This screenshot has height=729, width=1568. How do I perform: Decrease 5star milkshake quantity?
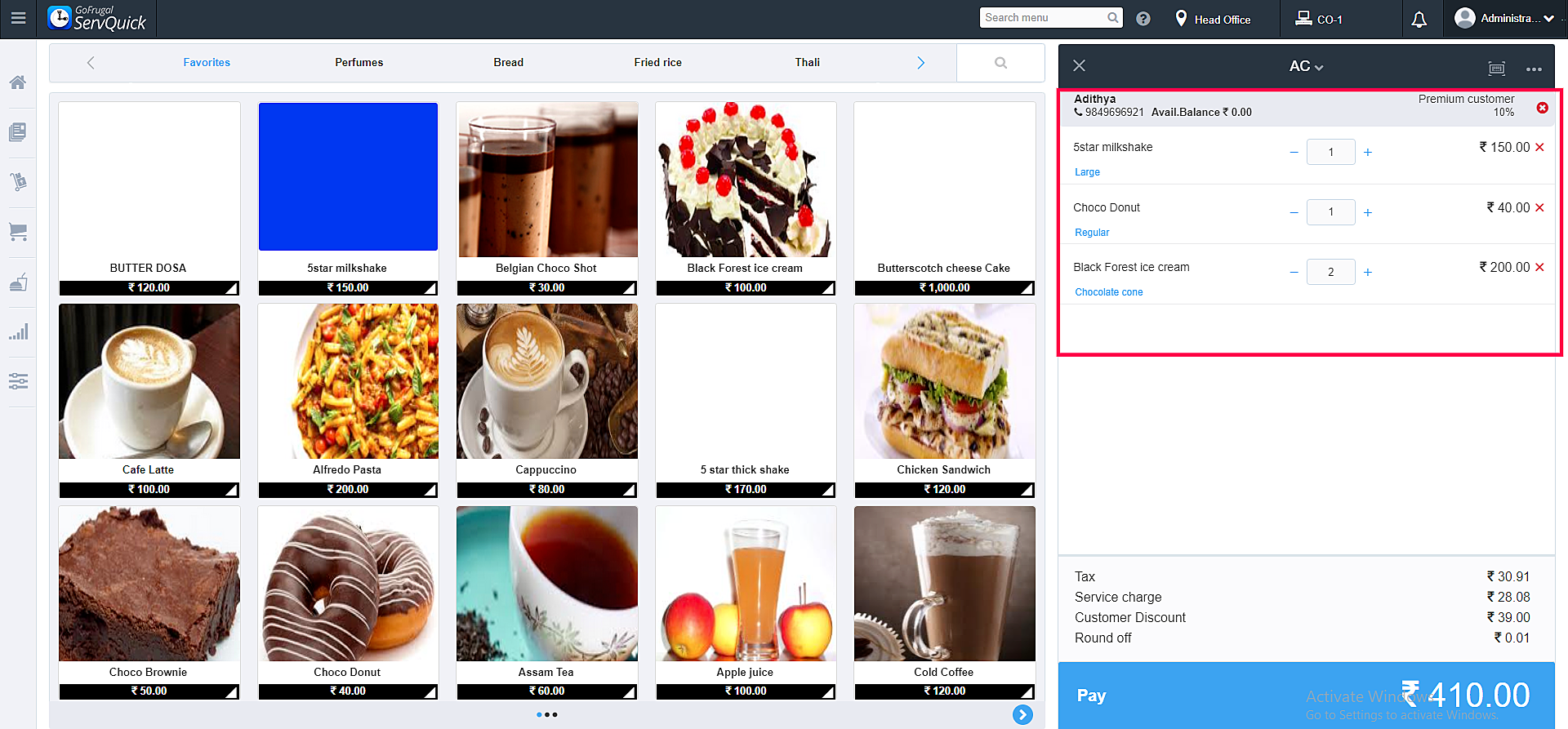(x=1294, y=153)
